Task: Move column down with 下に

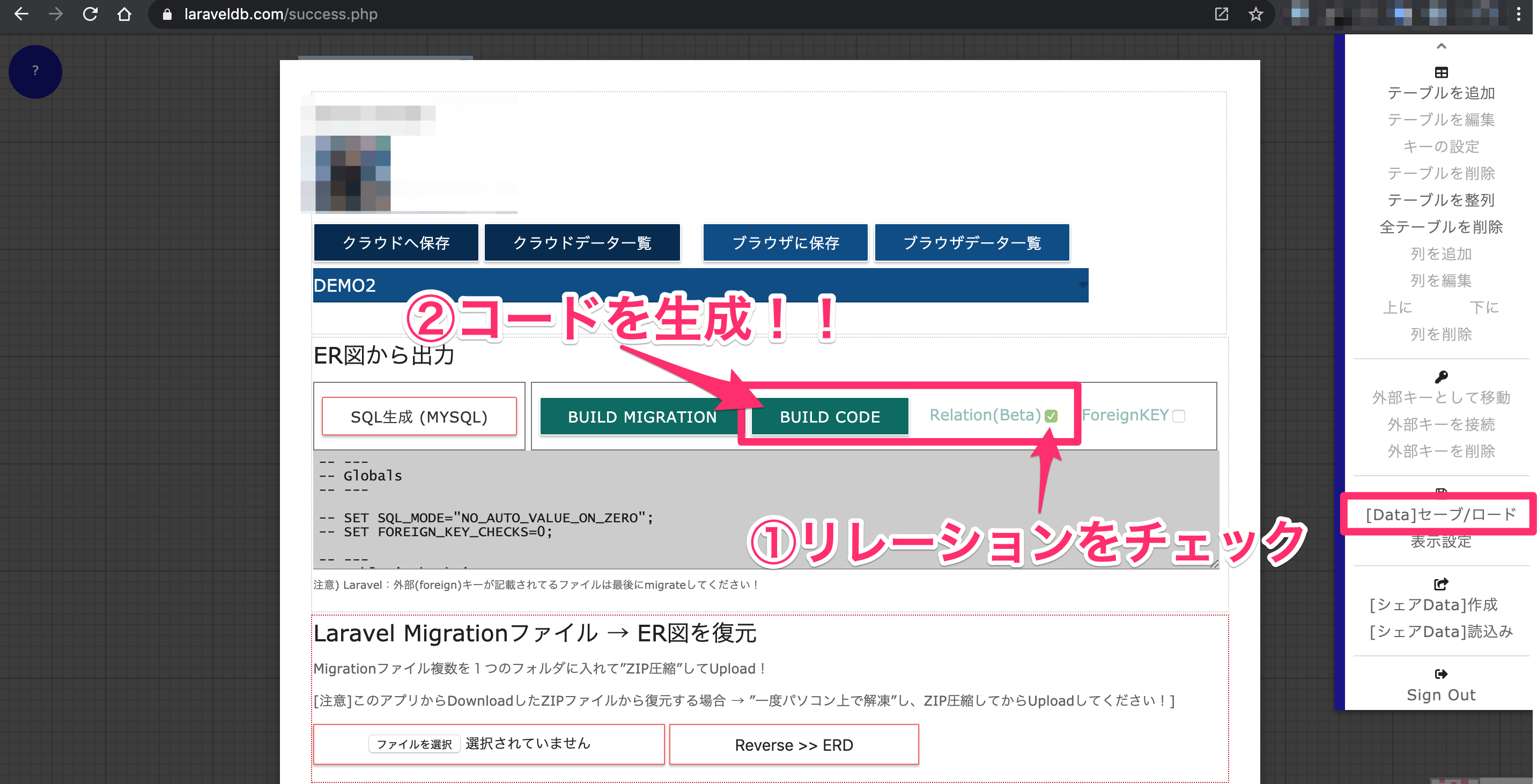Action: pyautogui.click(x=1484, y=308)
